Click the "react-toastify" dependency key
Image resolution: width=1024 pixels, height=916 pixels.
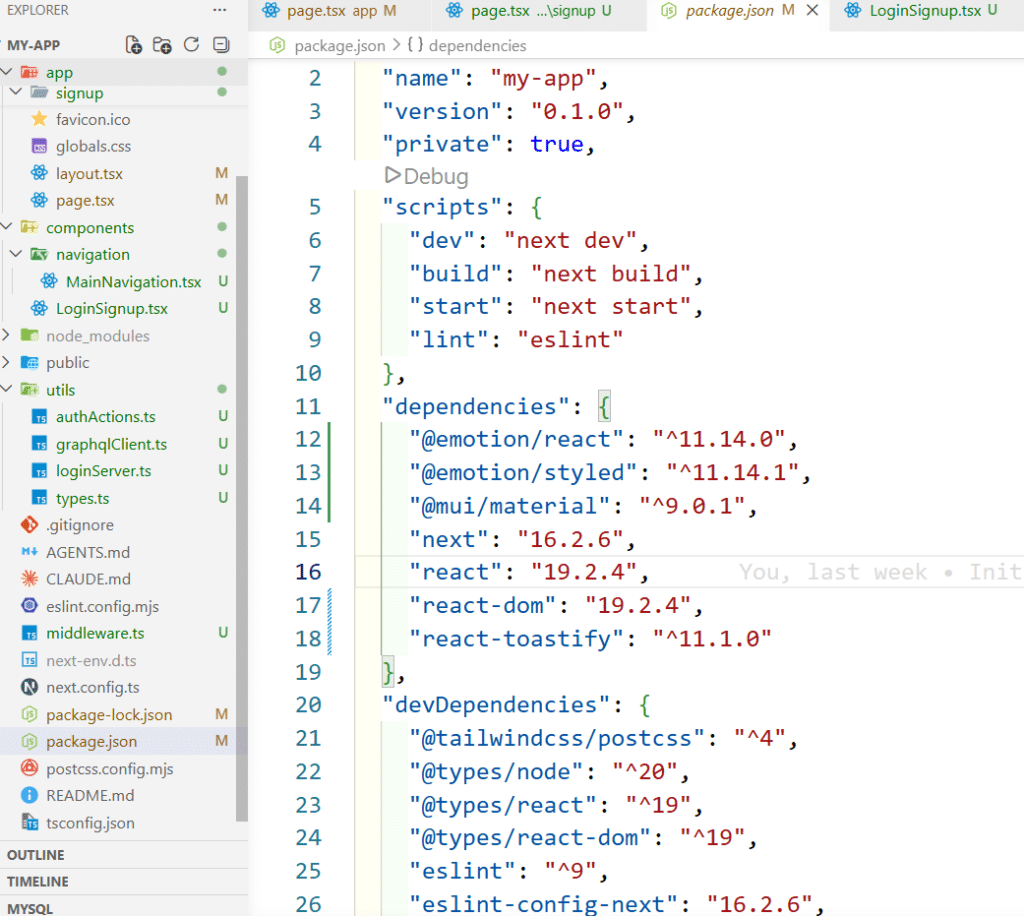tap(522, 639)
